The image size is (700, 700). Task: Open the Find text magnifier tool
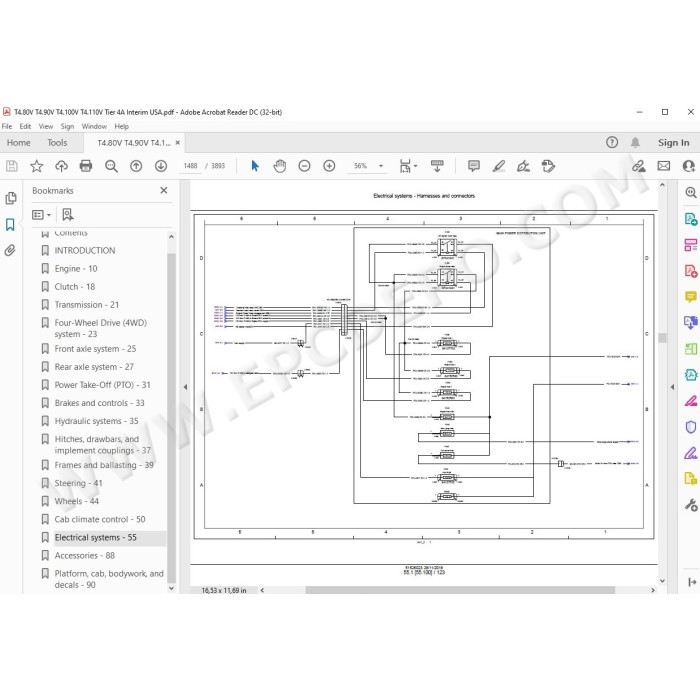point(111,166)
